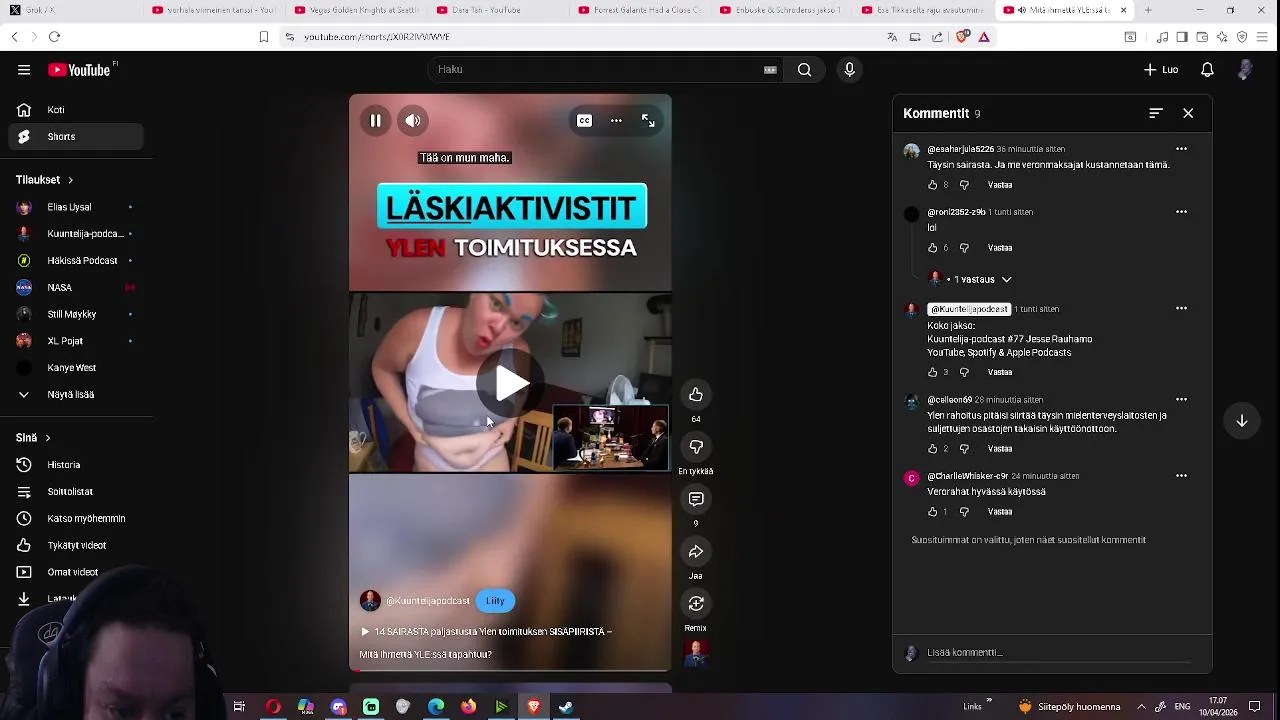This screenshot has height=720, width=1280.
Task: Open Firefox from the taskbar
Action: click(x=469, y=707)
